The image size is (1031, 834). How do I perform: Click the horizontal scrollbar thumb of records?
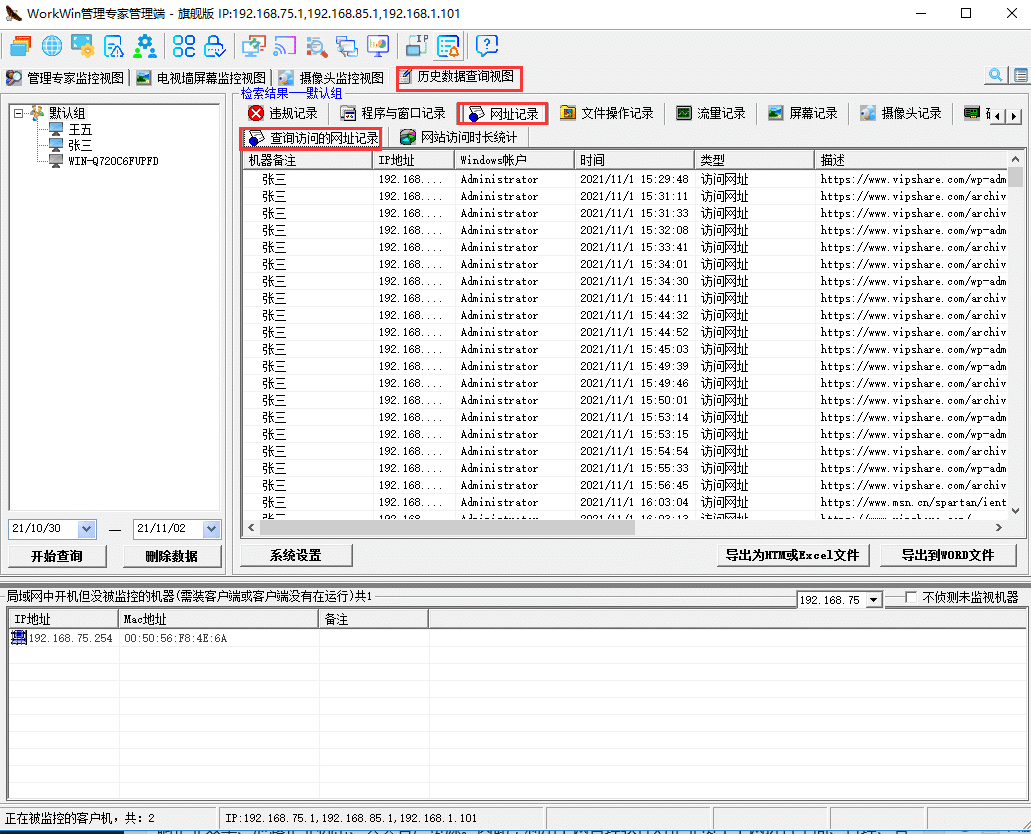(x=447, y=527)
